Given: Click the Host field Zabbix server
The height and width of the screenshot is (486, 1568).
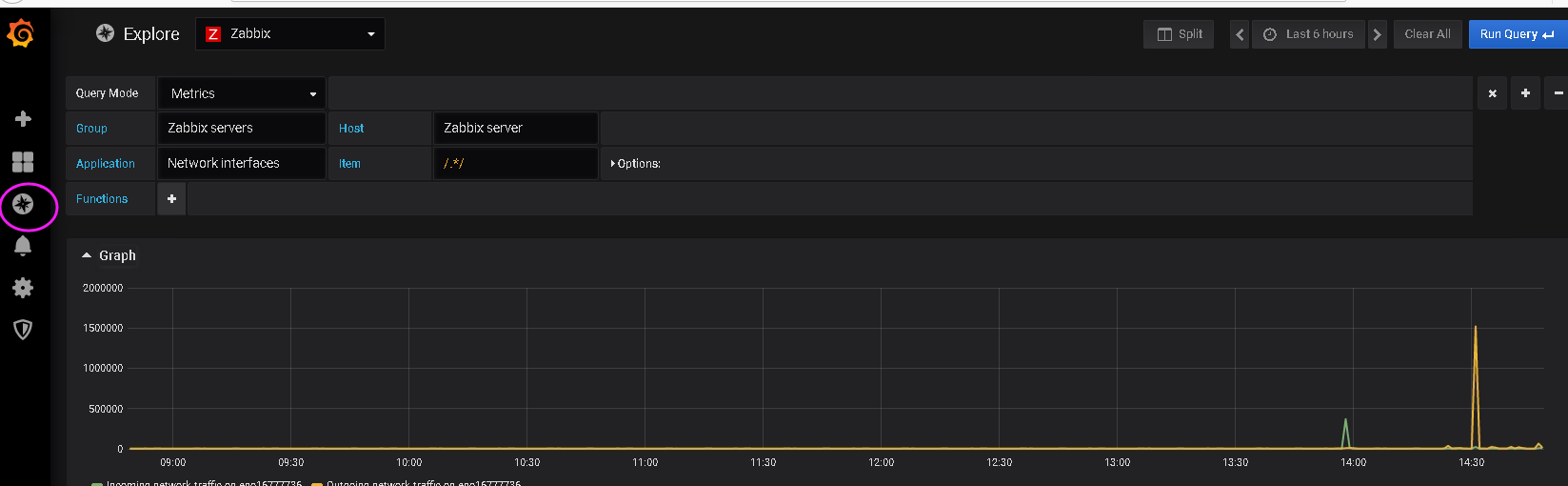Looking at the screenshot, I should (x=515, y=128).
